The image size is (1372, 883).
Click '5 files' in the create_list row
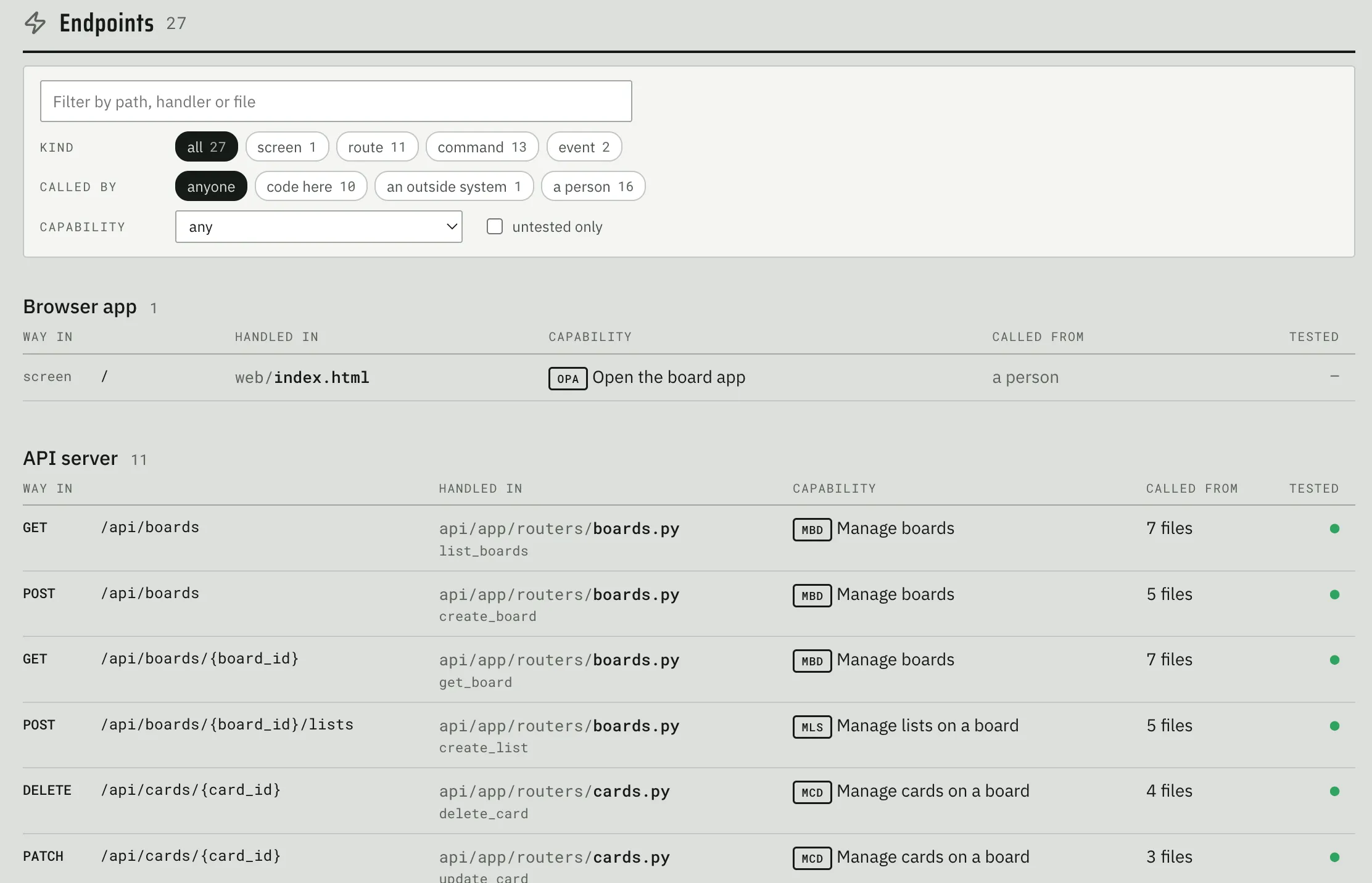[x=1169, y=726]
